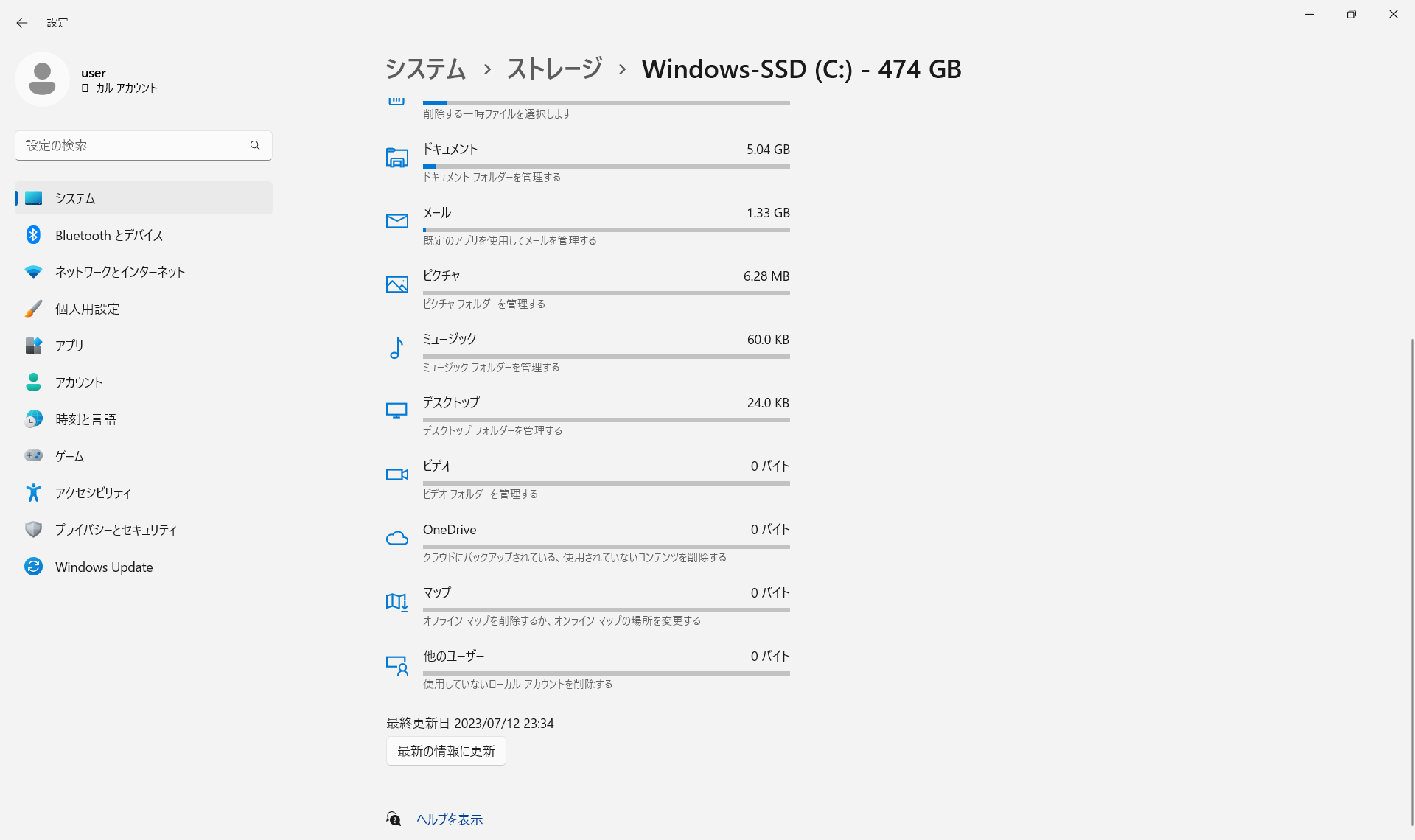This screenshot has height=840, width=1415.
Task: Click the Other Users (他のユーザー) icon
Action: 396,665
